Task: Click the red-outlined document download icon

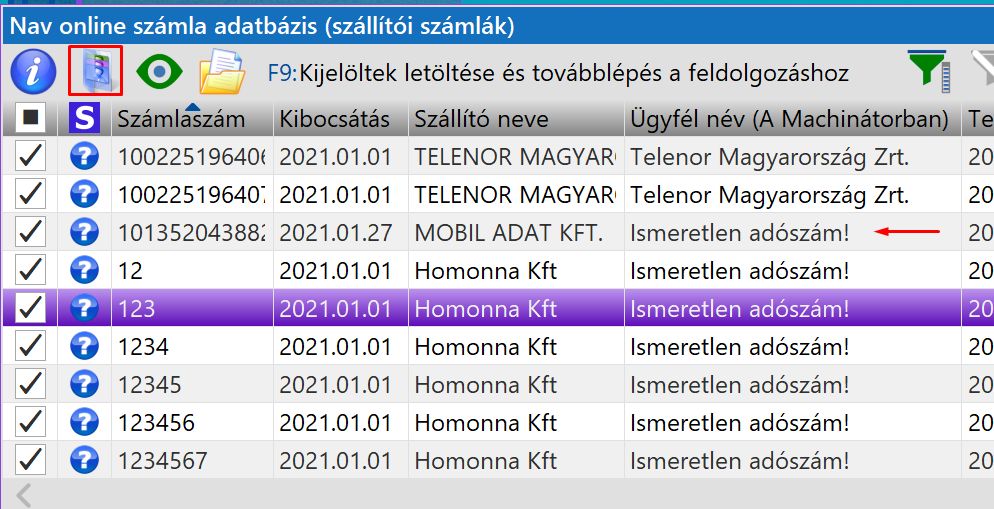Action: (x=96, y=71)
